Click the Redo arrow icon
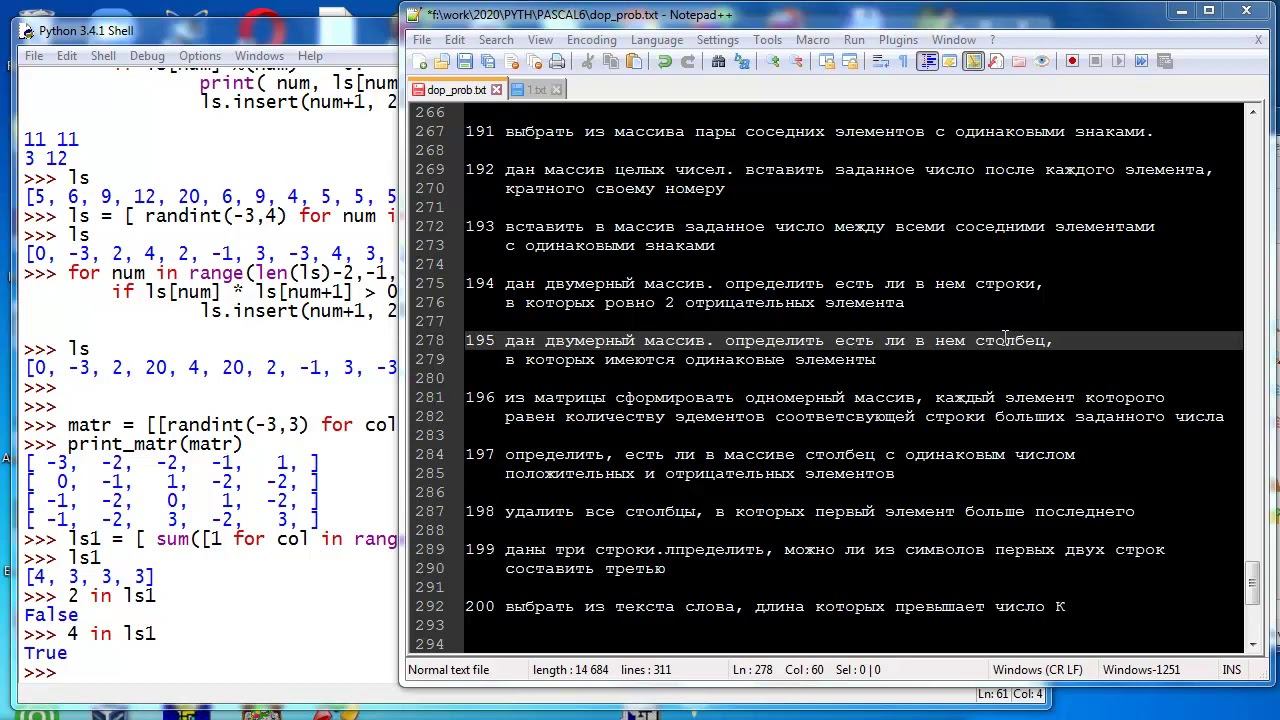This screenshot has height=720, width=1280. click(688, 61)
